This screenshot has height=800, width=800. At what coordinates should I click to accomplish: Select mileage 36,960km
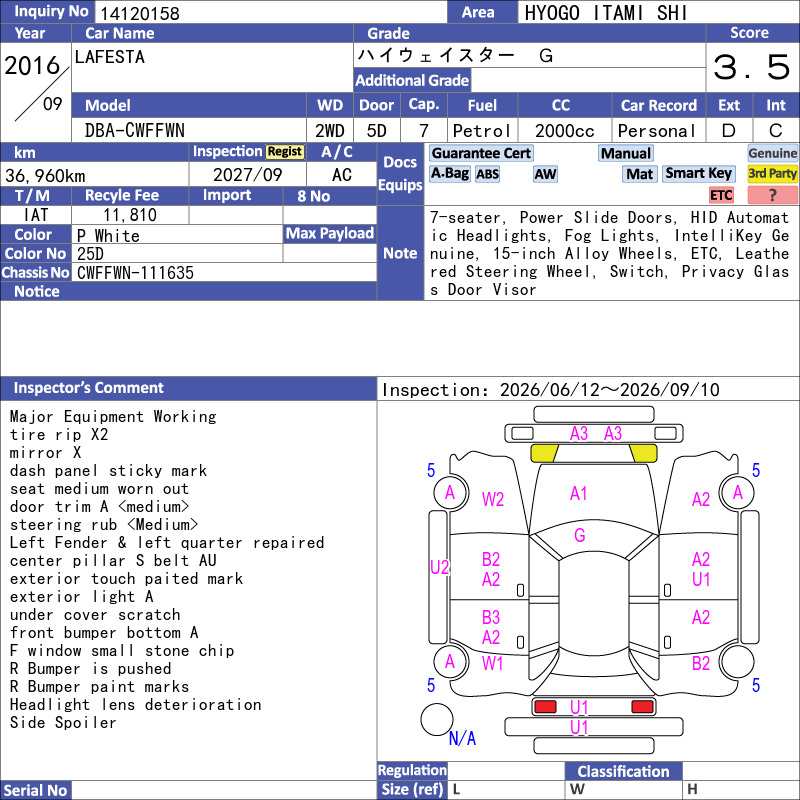(x=45, y=176)
